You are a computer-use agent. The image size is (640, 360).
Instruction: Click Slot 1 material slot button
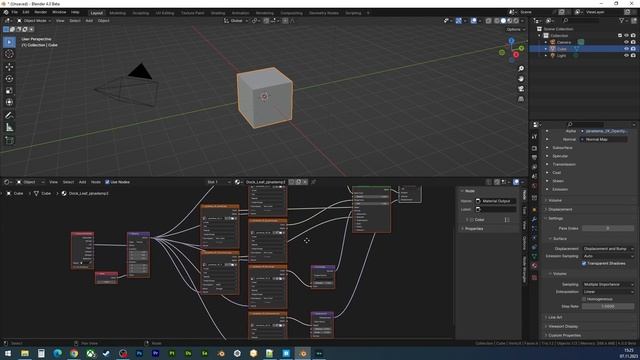pos(219,182)
